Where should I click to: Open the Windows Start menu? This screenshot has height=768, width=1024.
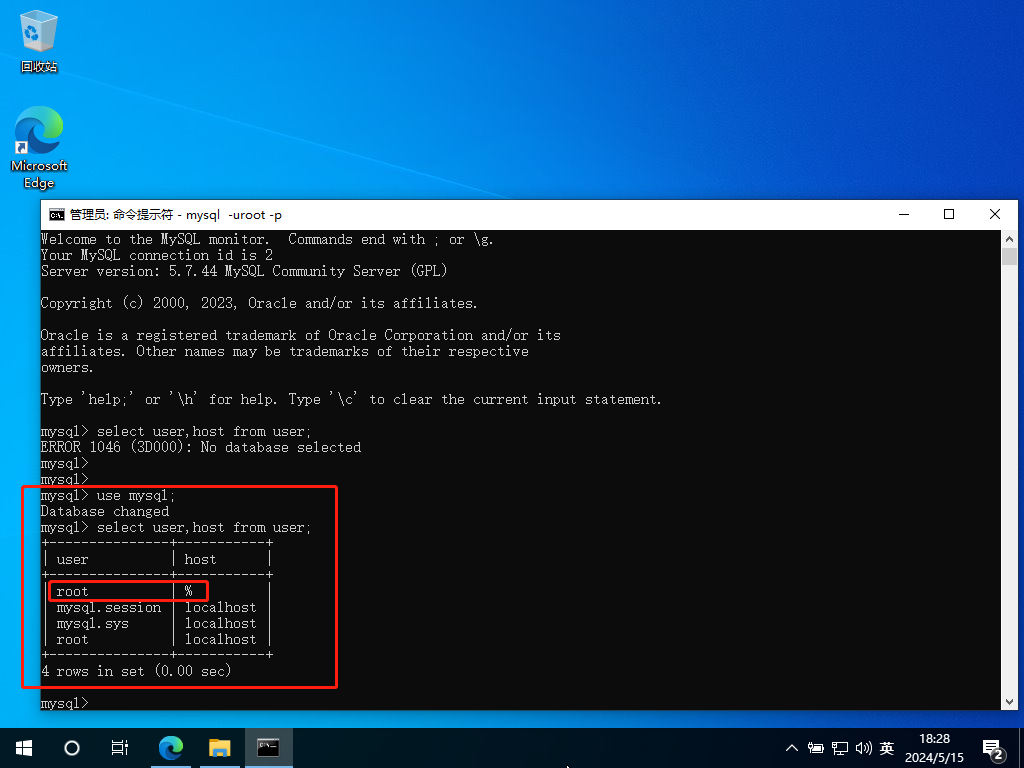(x=23, y=747)
